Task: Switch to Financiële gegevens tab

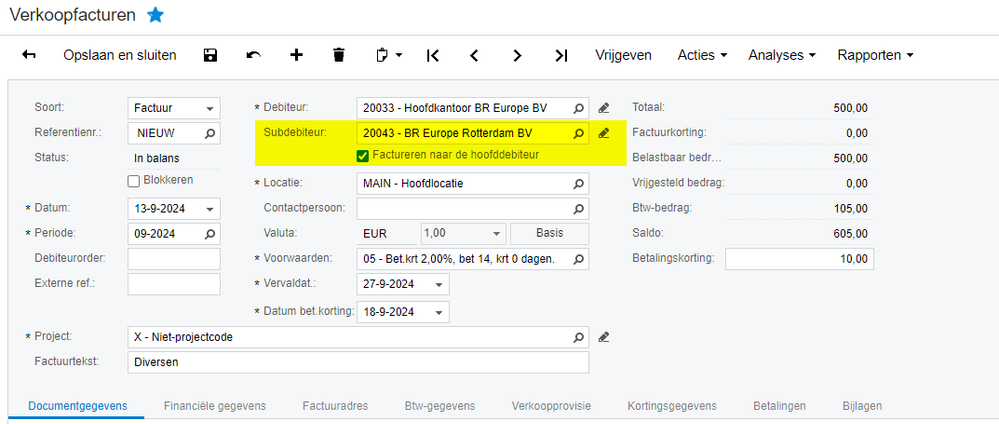Action: 215,405
